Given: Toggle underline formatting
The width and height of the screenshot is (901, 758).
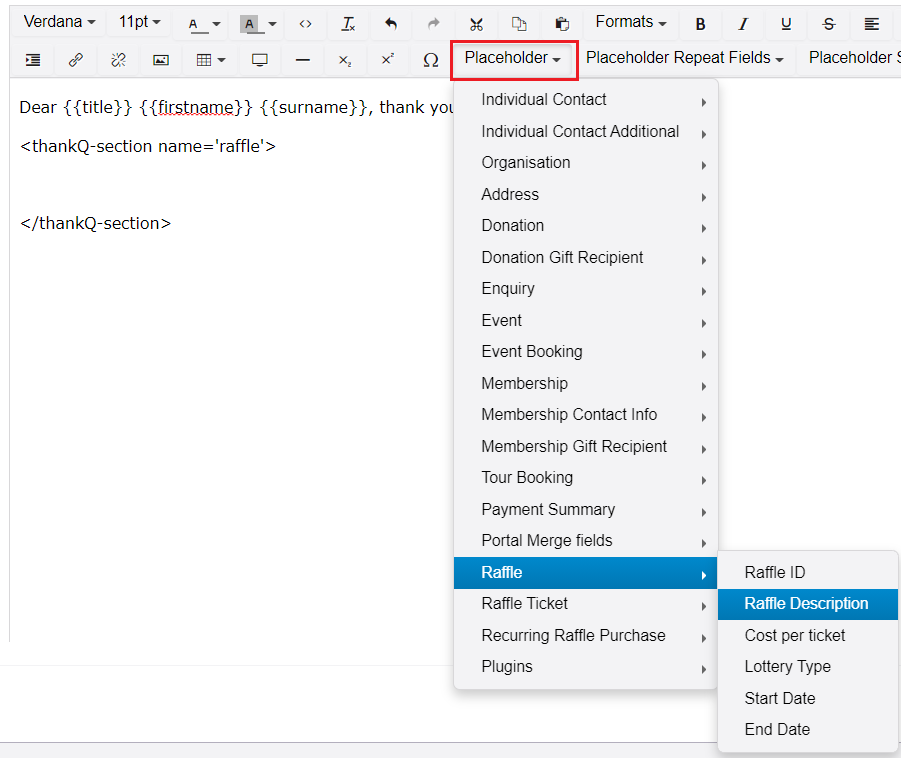Looking at the screenshot, I should [x=786, y=24].
